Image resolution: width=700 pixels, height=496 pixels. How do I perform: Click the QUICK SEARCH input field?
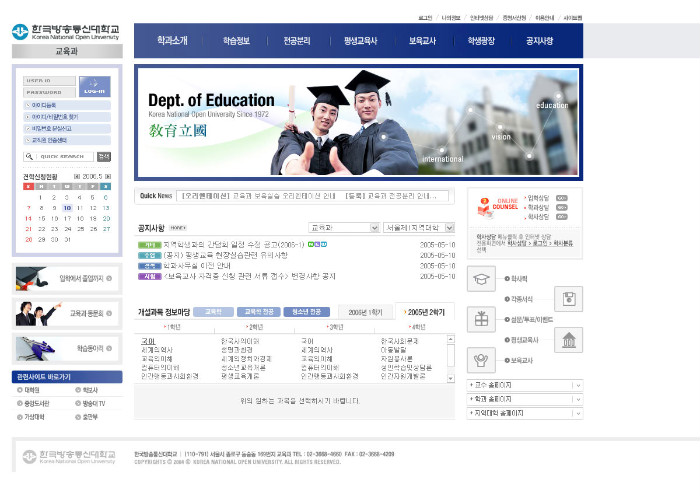point(64,156)
